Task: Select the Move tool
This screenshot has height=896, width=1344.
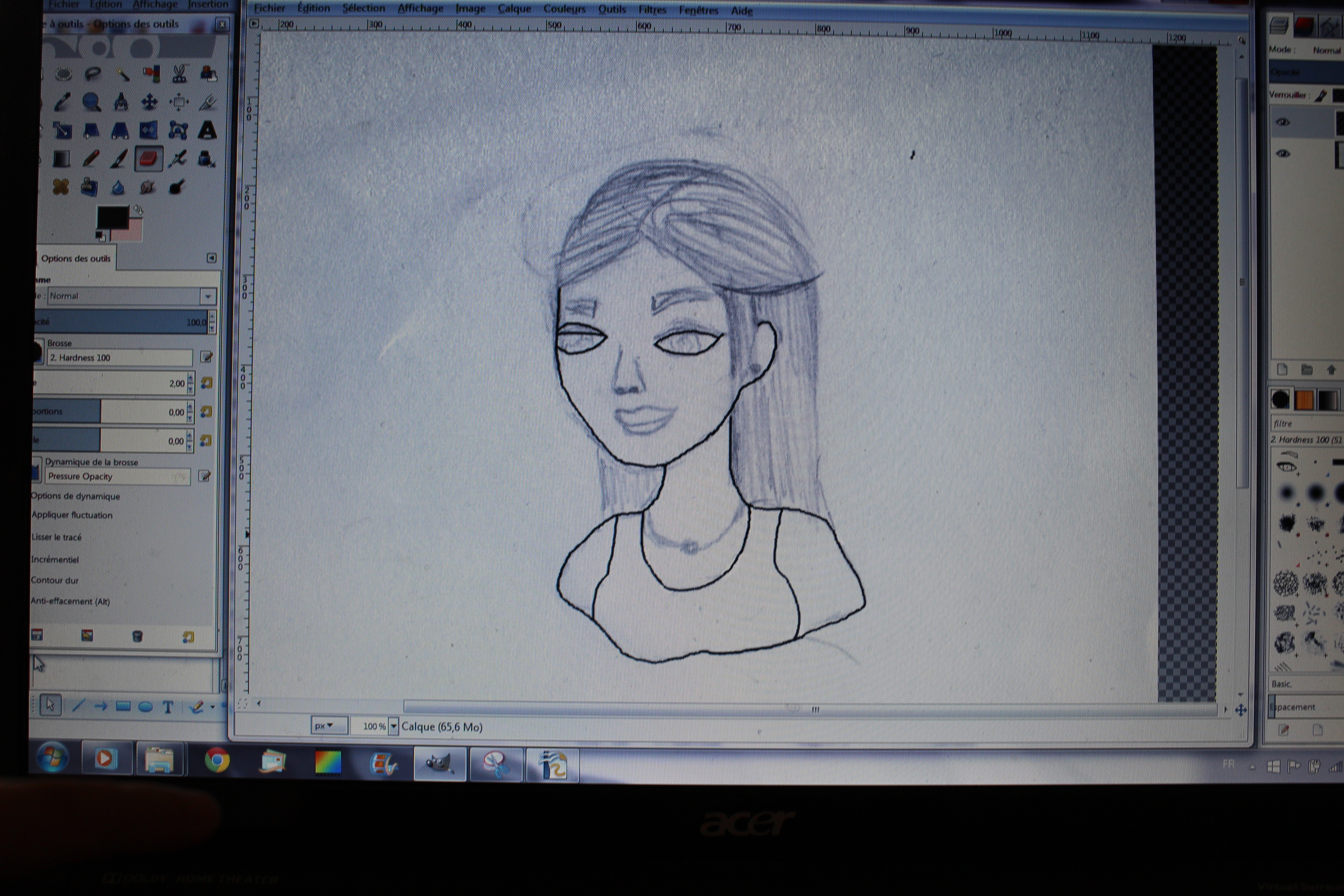Action: click(149, 103)
